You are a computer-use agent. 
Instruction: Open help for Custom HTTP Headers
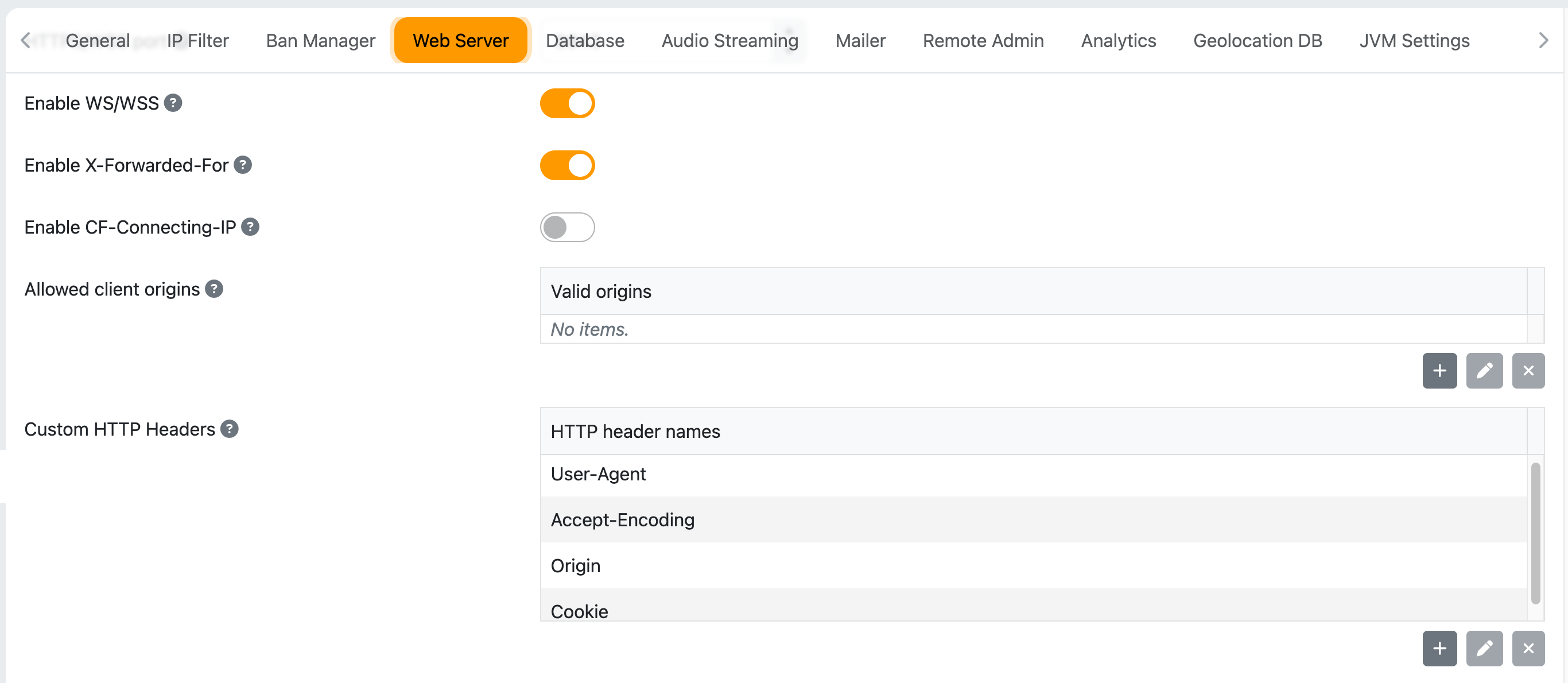(x=230, y=429)
